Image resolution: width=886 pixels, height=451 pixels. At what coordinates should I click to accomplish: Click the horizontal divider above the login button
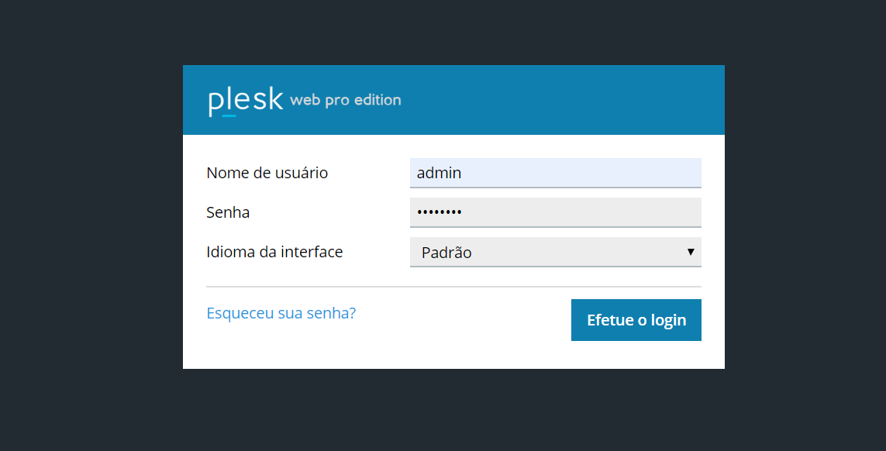click(x=453, y=287)
